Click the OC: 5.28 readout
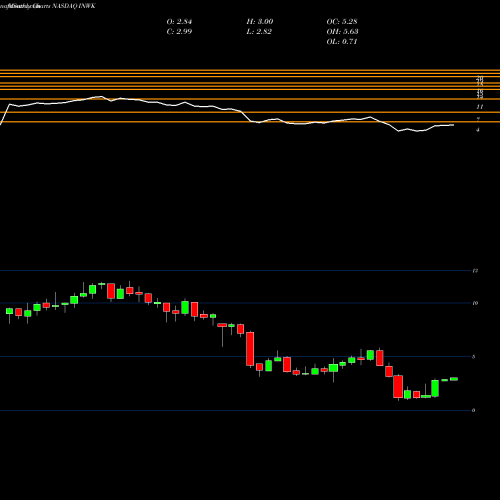Image resolution: width=500 pixels, height=500 pixels. tap(342, 22)
